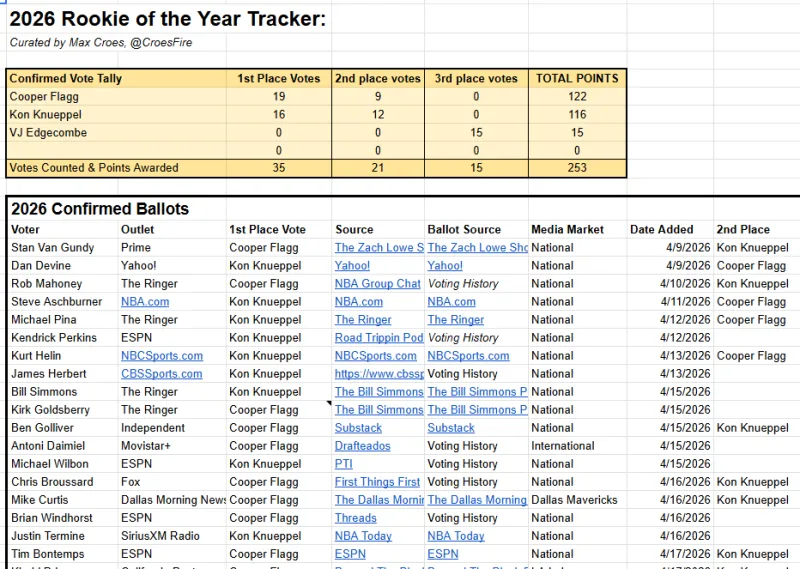
Task: Click the PTI source link
Action: point(344,464)
